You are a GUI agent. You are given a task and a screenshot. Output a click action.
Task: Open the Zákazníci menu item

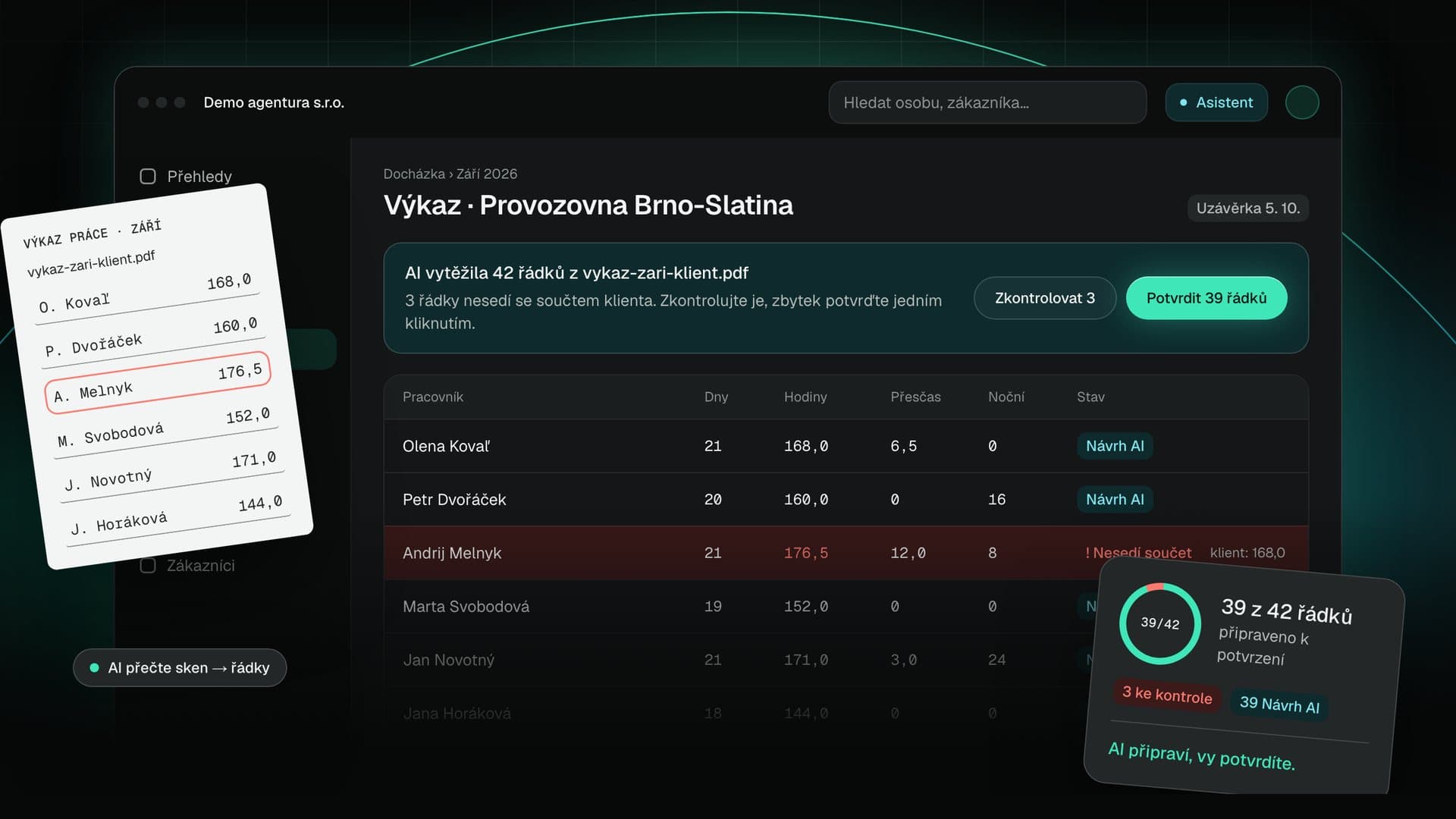(201, 566)
